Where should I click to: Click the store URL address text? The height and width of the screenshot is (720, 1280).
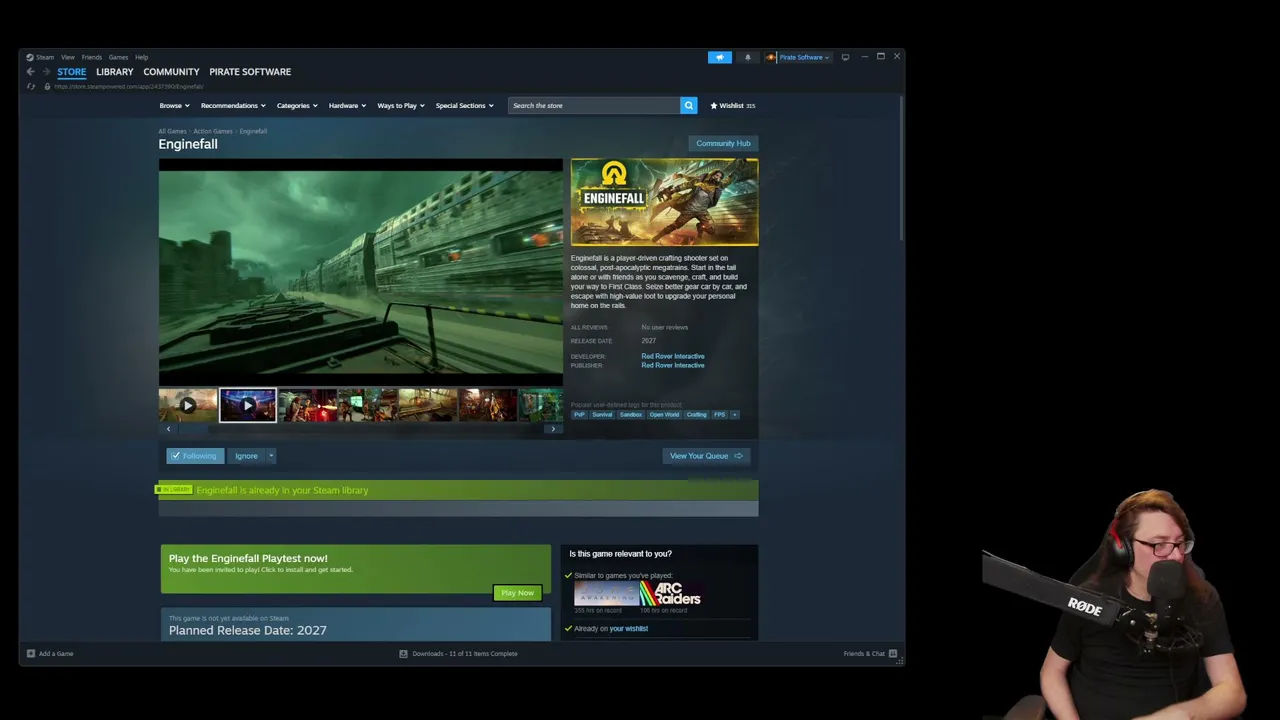129,87
